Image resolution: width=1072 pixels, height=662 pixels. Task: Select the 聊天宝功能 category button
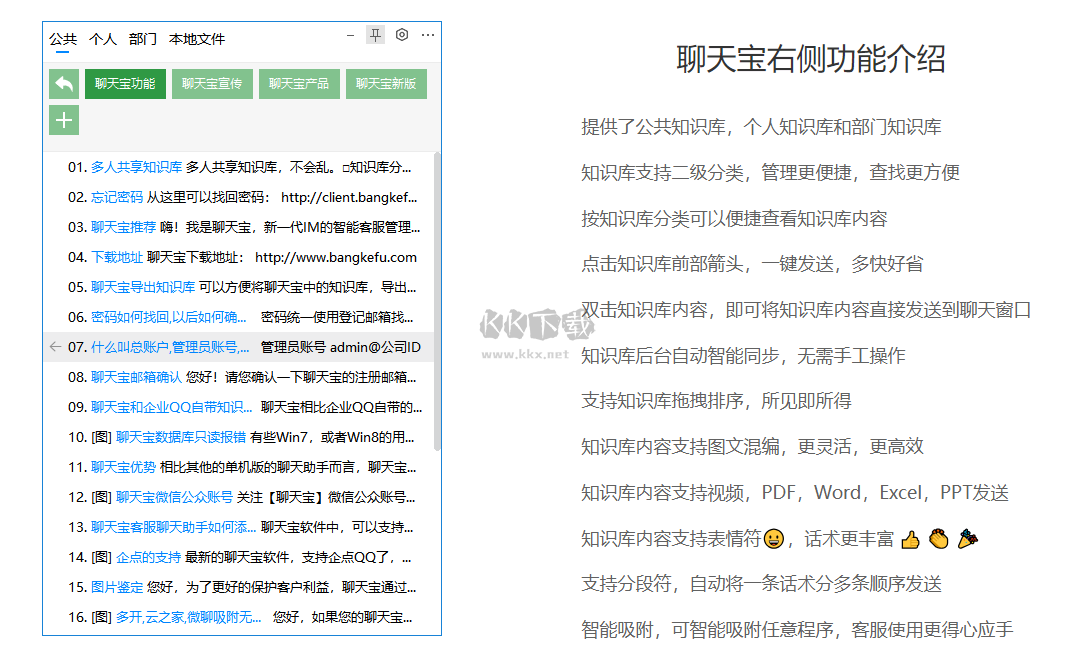click(125, 84)
